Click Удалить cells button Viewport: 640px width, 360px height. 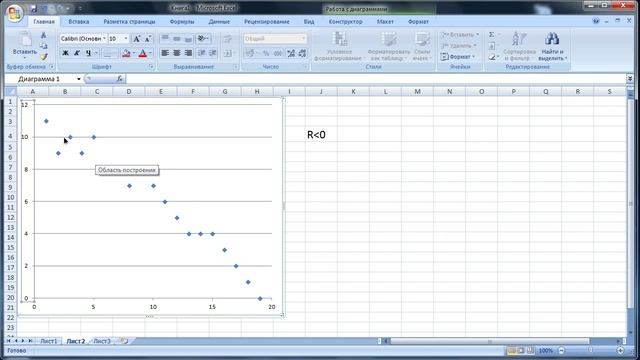[x=459, y=46]
